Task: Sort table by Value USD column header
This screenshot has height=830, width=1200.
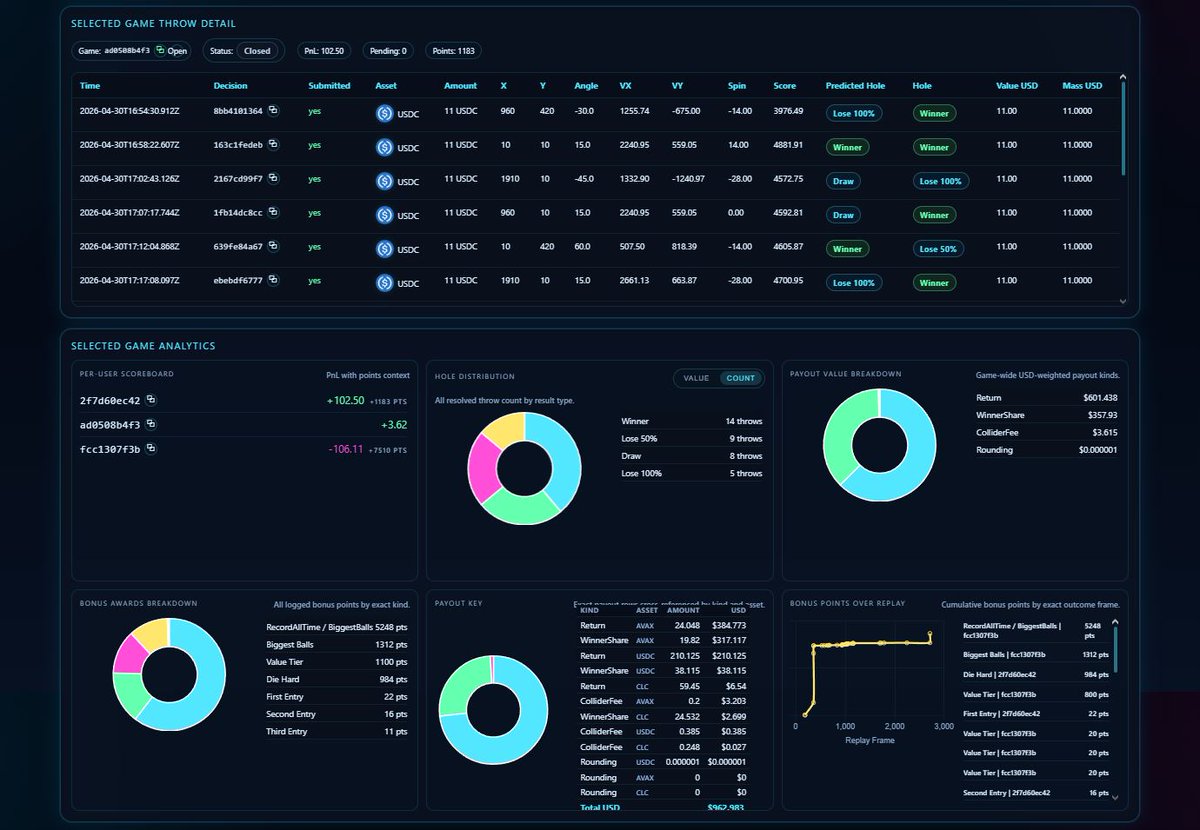Action: (x=1017, y=86)
